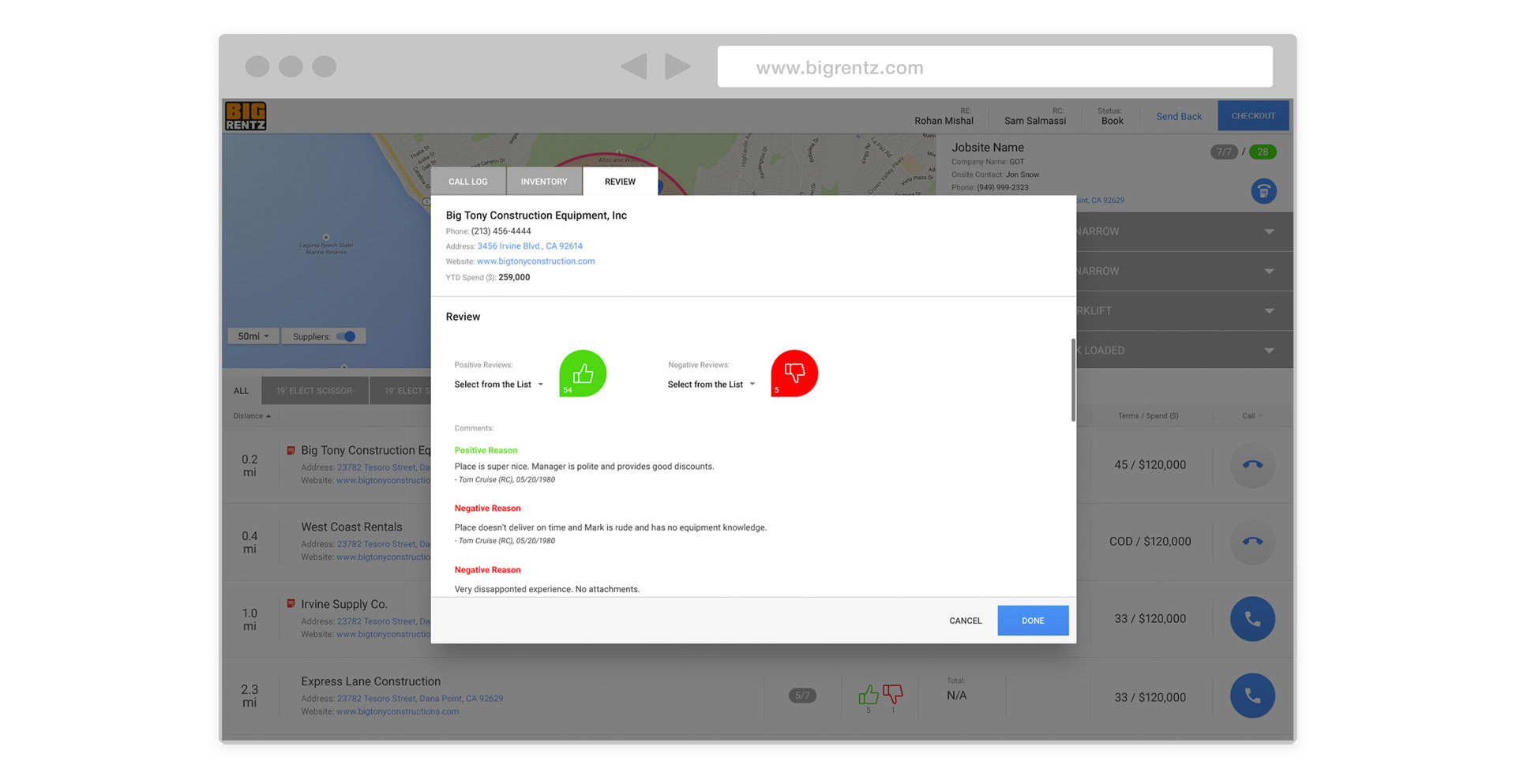Click the green 28 count badge
This screenshot has height=784, width=1516.
[1263, 152]
